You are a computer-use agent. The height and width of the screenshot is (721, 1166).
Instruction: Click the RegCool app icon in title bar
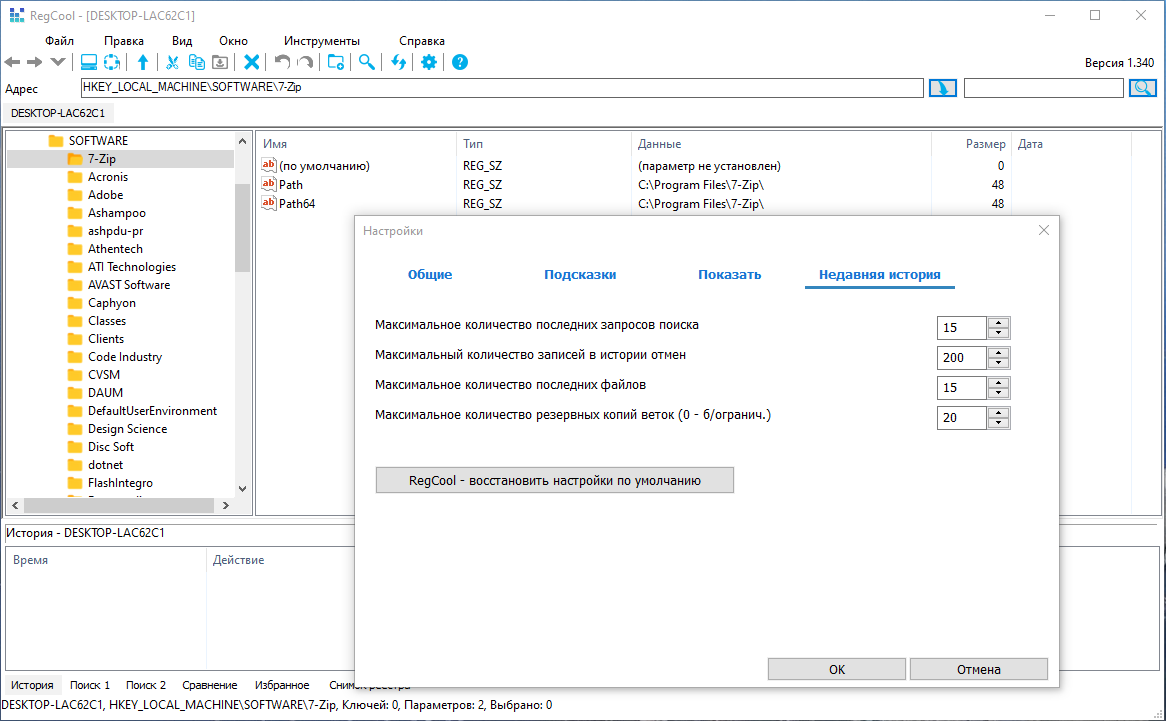click(x=16, y=15)
